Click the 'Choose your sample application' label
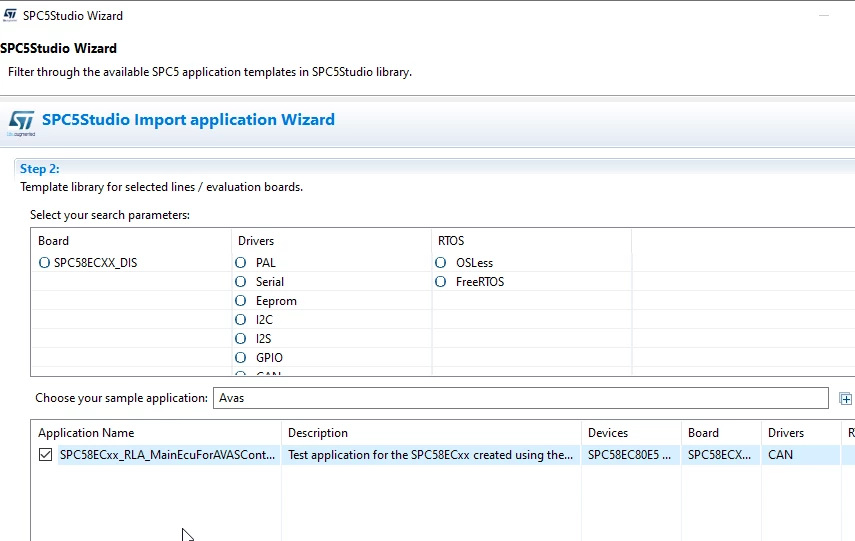 (x=122, y=398)
